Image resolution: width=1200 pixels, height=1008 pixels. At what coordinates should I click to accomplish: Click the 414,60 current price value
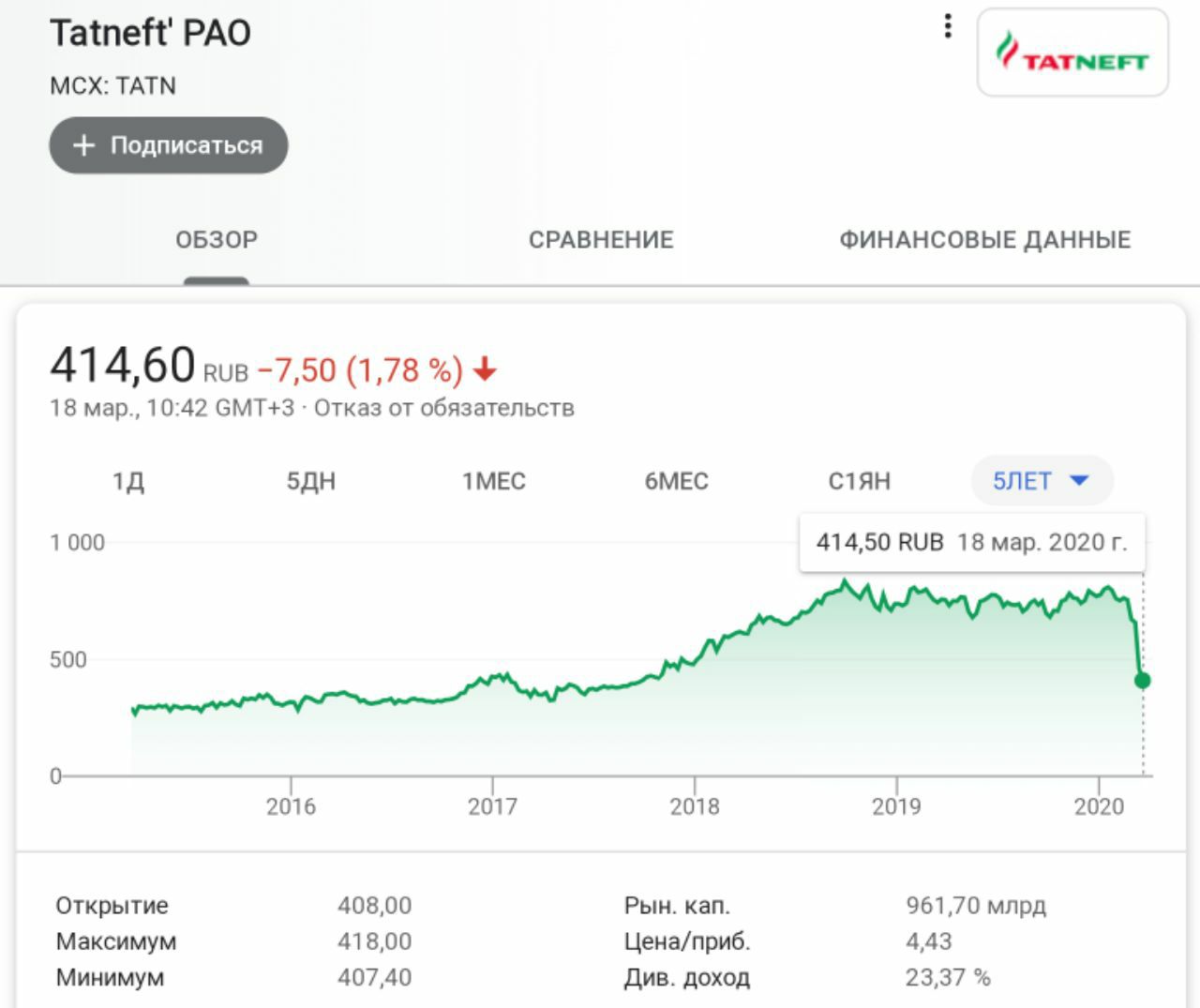point(123,365)
